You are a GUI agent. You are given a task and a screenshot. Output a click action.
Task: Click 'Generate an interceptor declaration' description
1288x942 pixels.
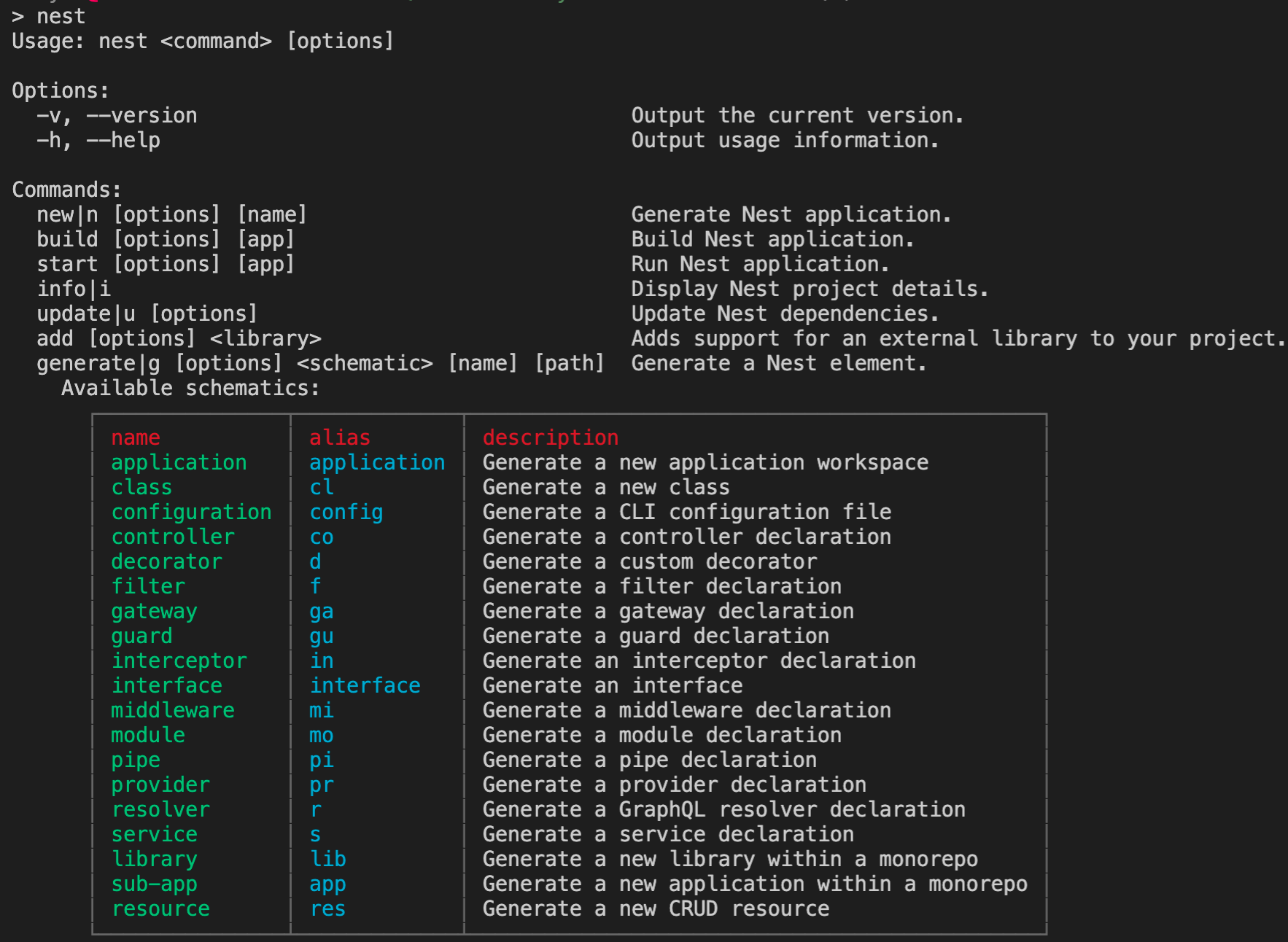click(699, 661)
